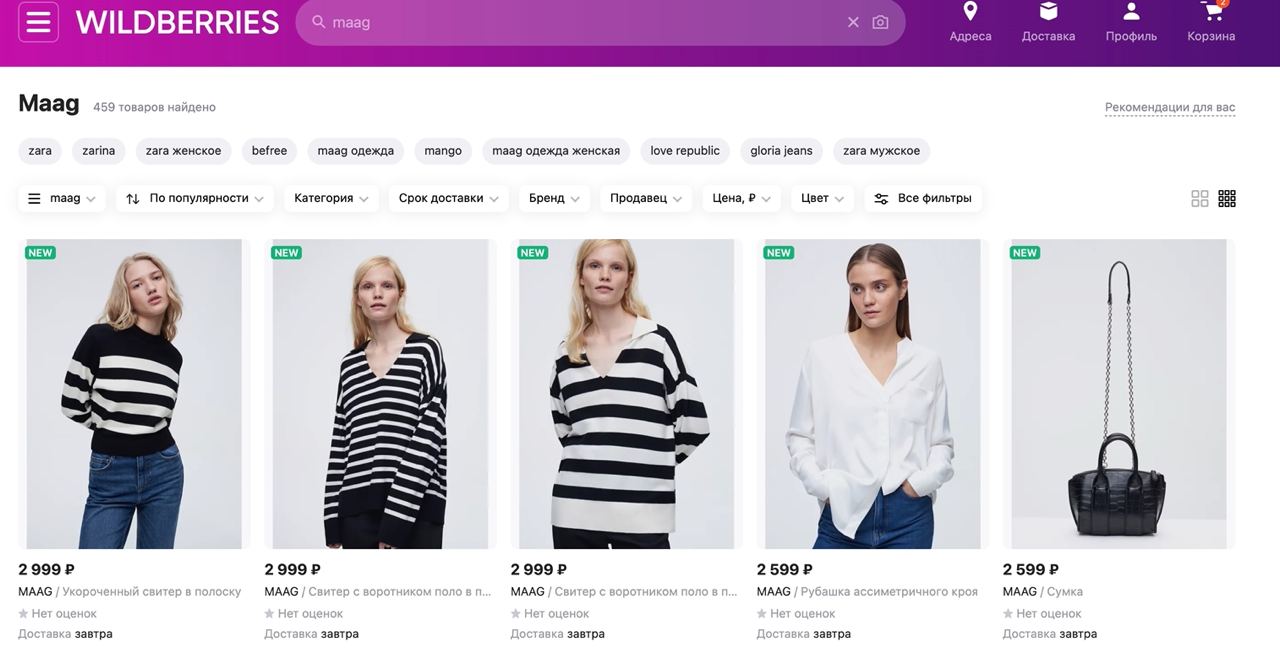This screenshot has height=659, width=1280.
Task: Switch to compact grid view
Action: (x=1227, y=198)
